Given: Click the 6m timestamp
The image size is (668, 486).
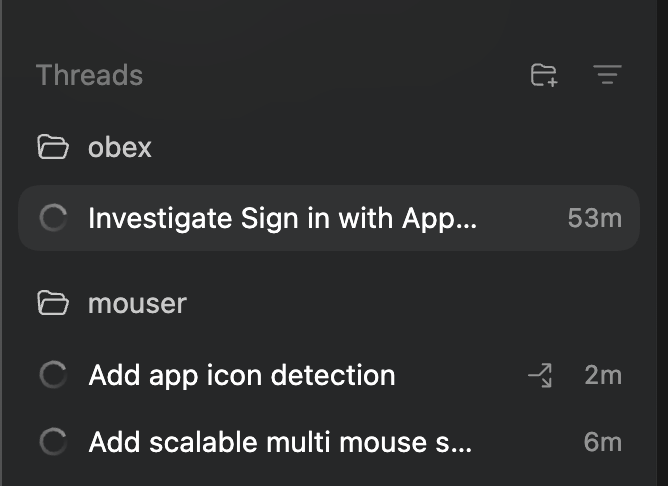Looking at the screenshot, I should pyautogui.click(x=603, y=442).
